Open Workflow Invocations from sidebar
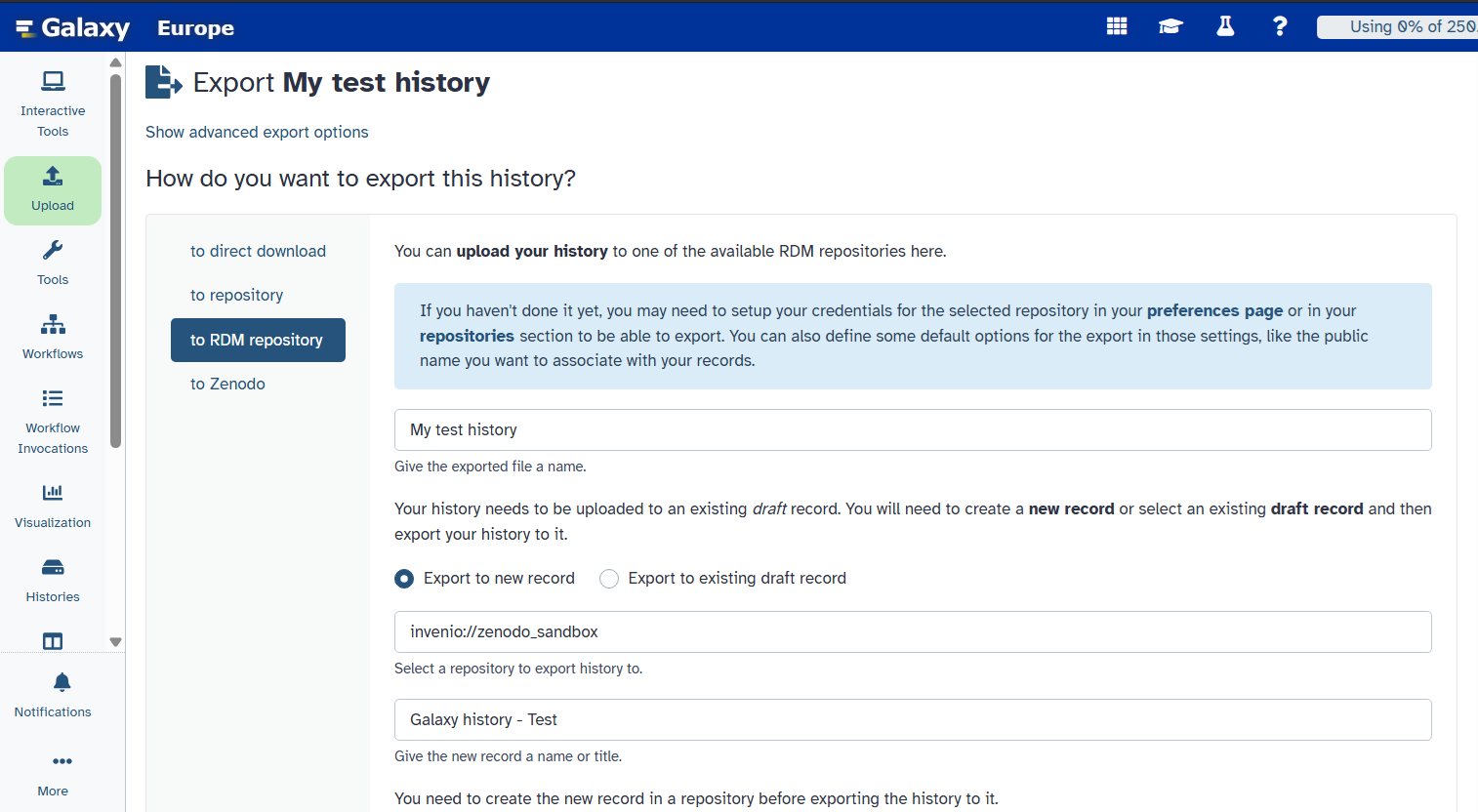 52,418
